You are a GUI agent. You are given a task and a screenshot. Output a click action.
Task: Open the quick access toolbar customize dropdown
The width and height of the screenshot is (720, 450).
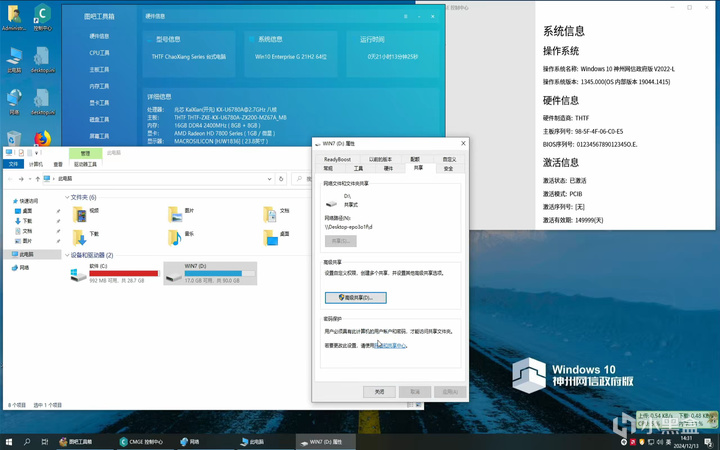click(x=36, y=153)
